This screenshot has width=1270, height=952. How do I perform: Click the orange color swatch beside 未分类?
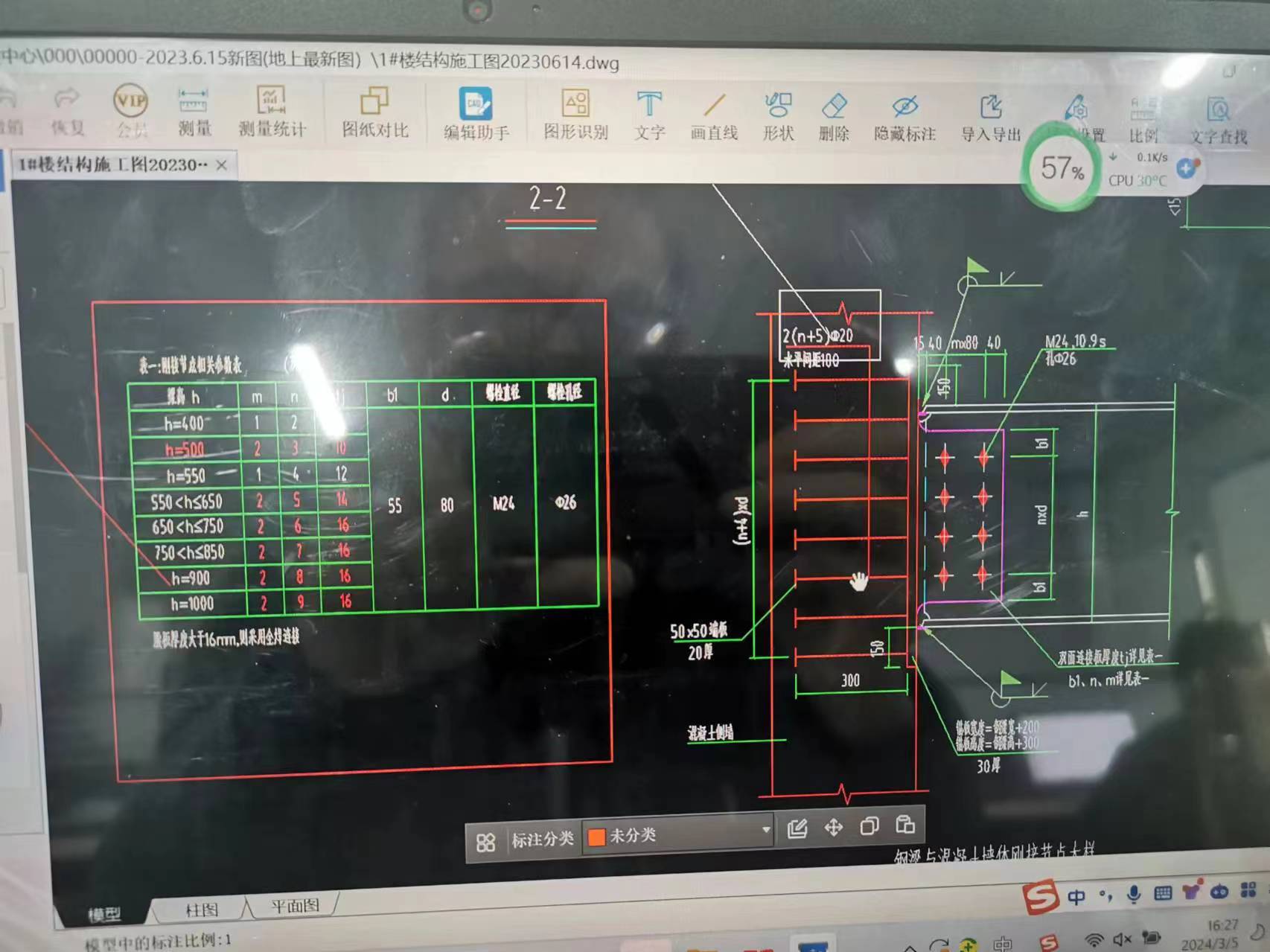[596, 837]
